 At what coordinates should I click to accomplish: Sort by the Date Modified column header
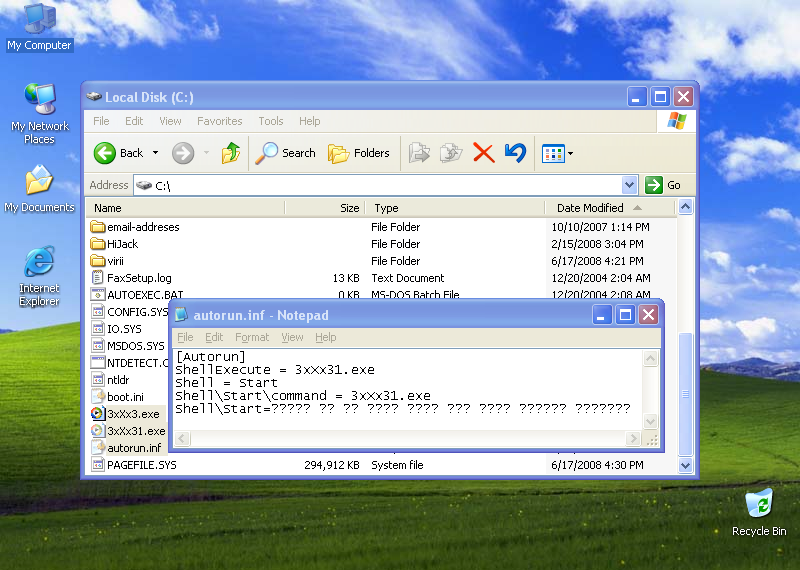611,208
